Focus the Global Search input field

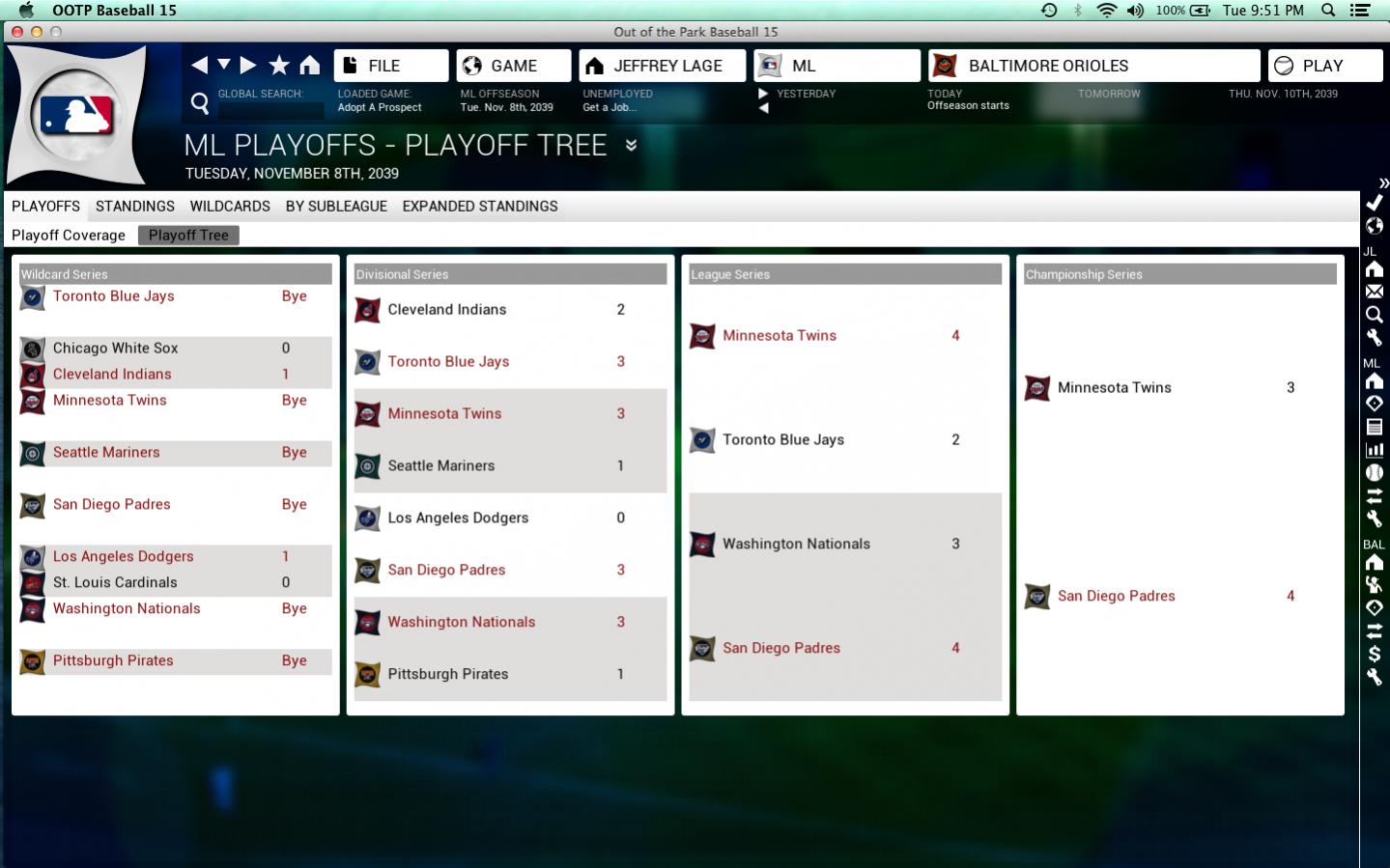pyautogui.click(x=271, y=111)
